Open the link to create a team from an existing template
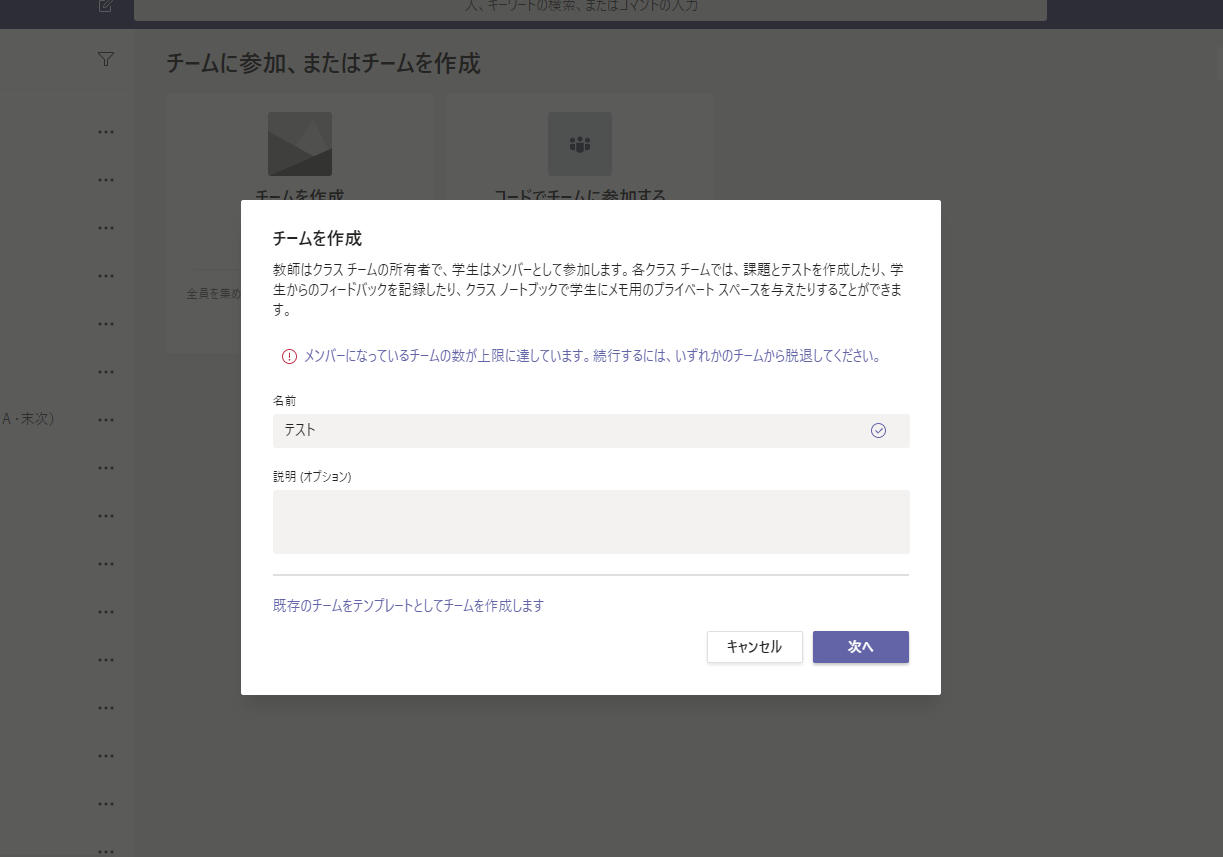The image size is (1223, 857). pos(408,605)
